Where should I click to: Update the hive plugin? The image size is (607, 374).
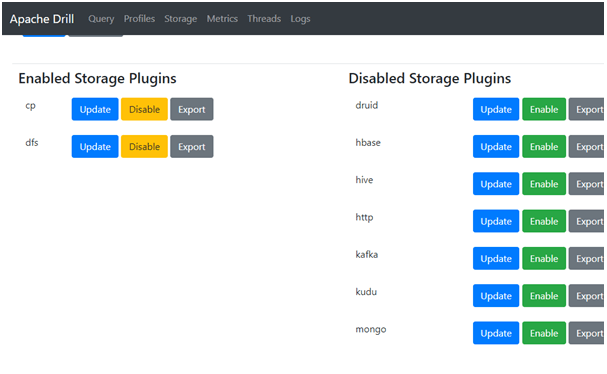[496, 184]
